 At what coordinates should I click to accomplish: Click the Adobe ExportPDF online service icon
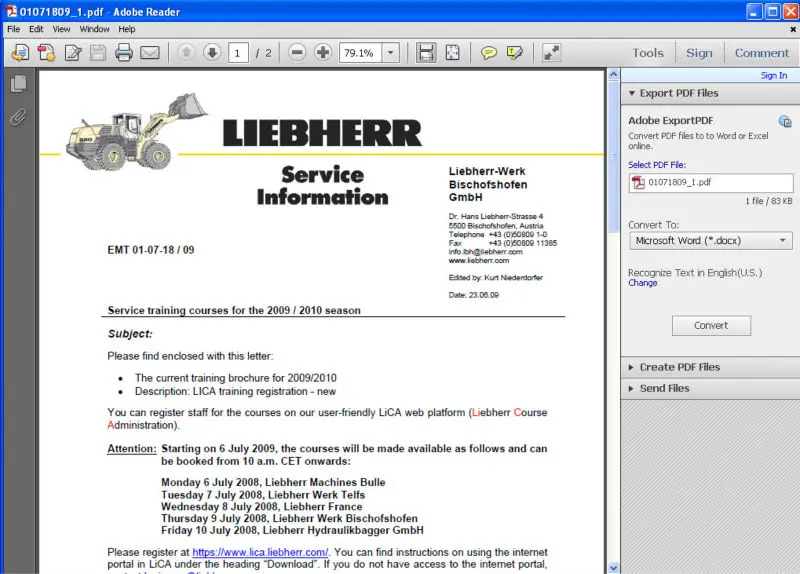coord(785,121)
